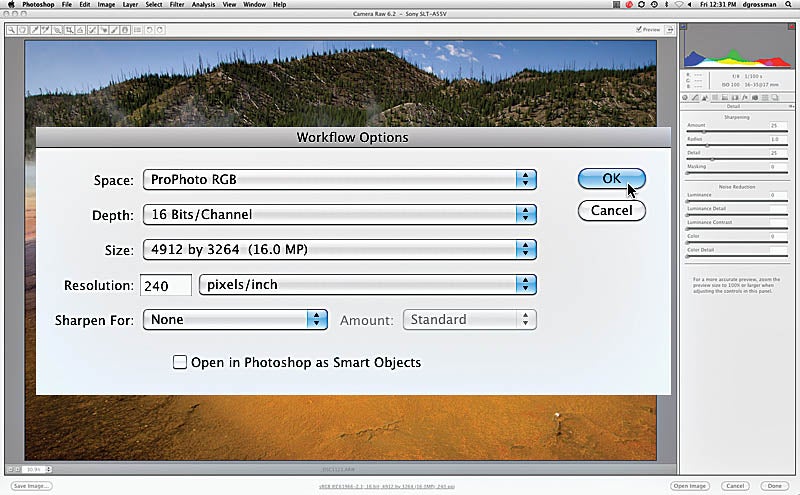This screenshot has width=800, height=495.
Task: Click the Resolution input field showing 240
Action: point(166,285)
